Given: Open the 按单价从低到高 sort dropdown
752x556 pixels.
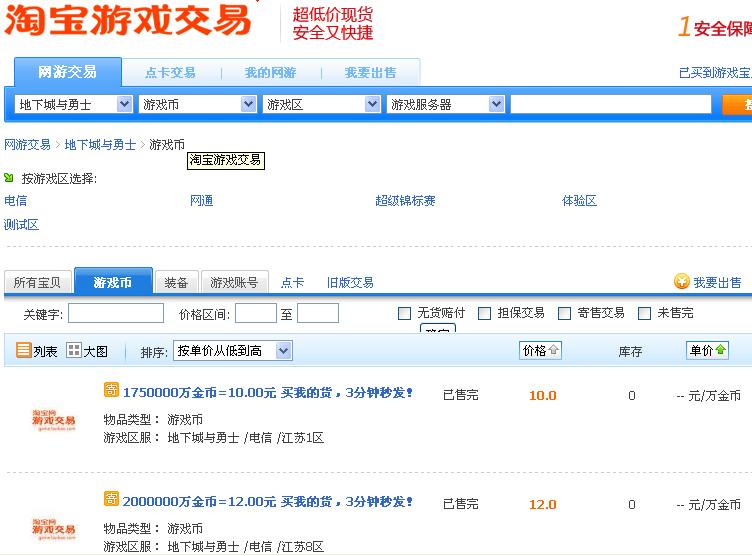Looking at the screenshot, I should coord(233,351).
